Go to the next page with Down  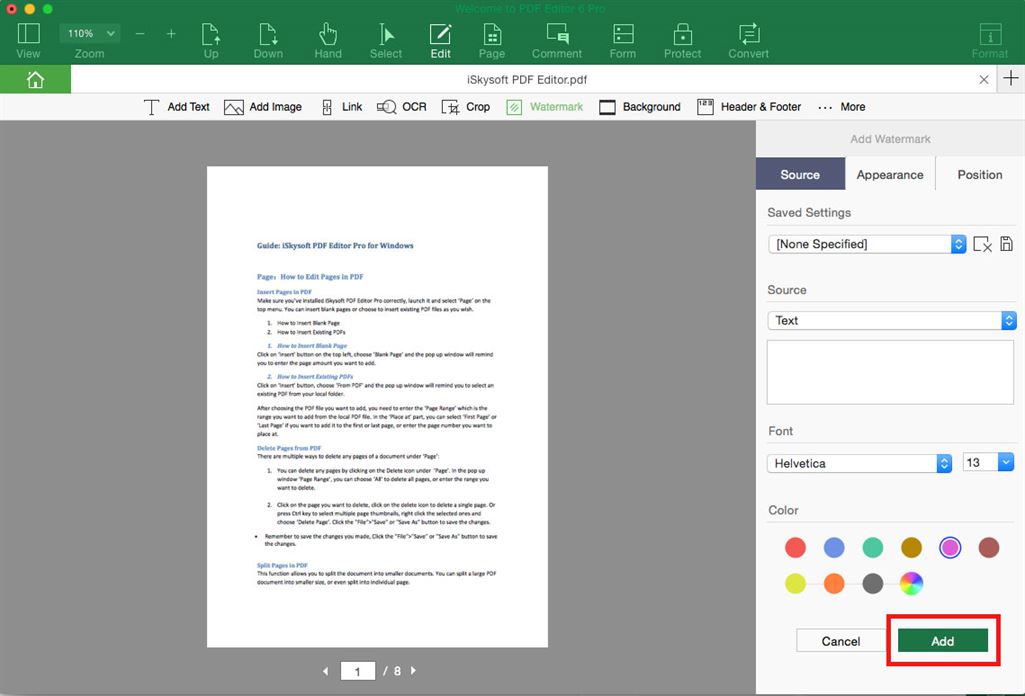(268, 41)
